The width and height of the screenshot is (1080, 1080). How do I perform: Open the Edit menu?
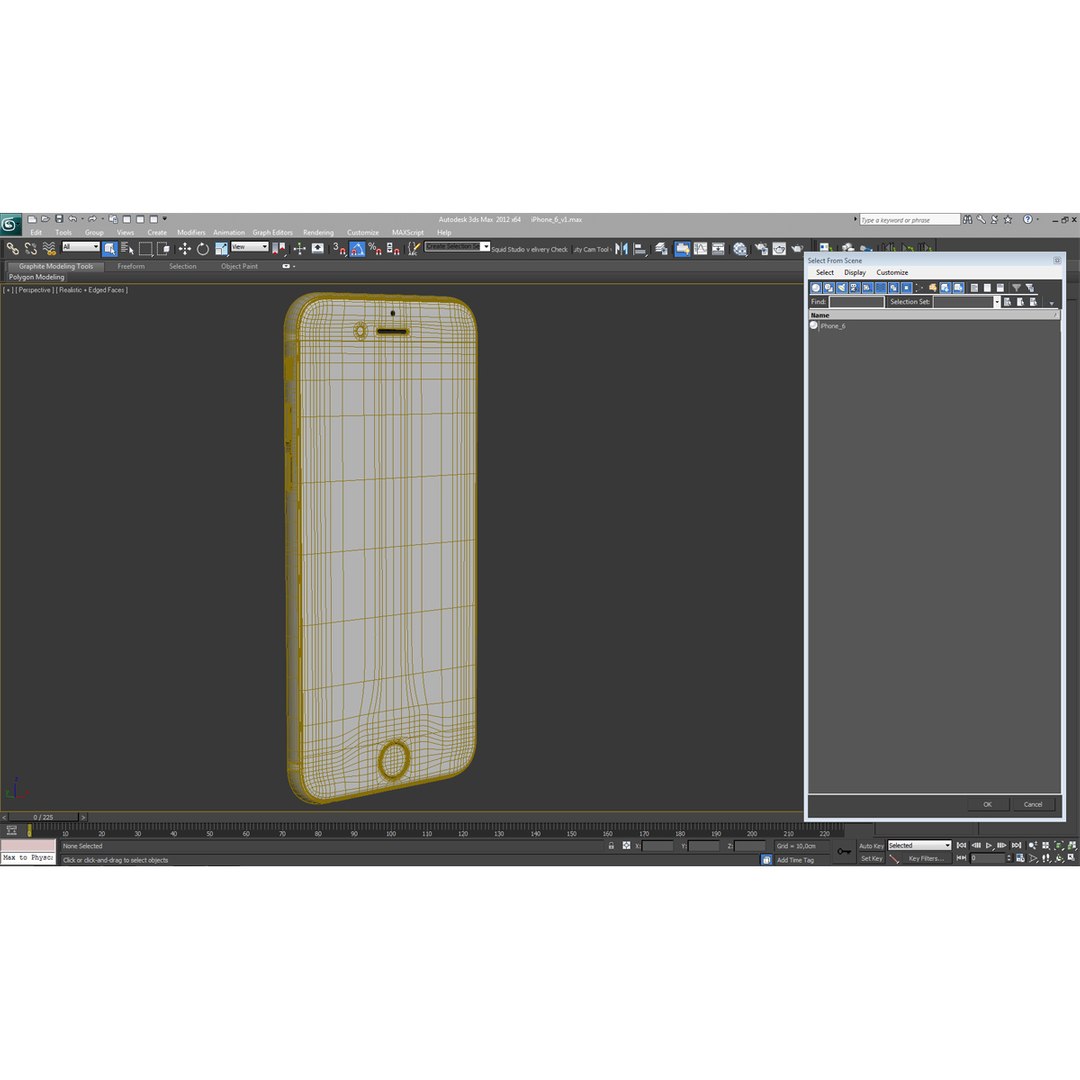36,232
